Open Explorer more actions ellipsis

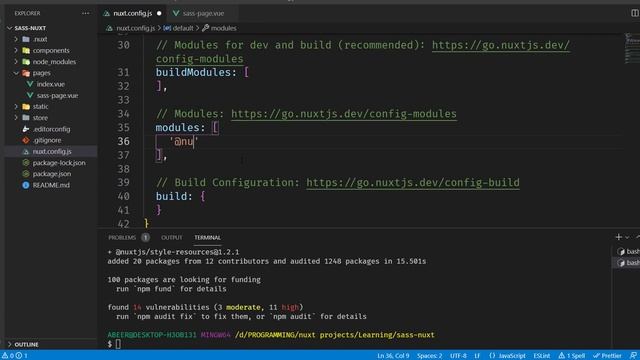coord(85,13)
